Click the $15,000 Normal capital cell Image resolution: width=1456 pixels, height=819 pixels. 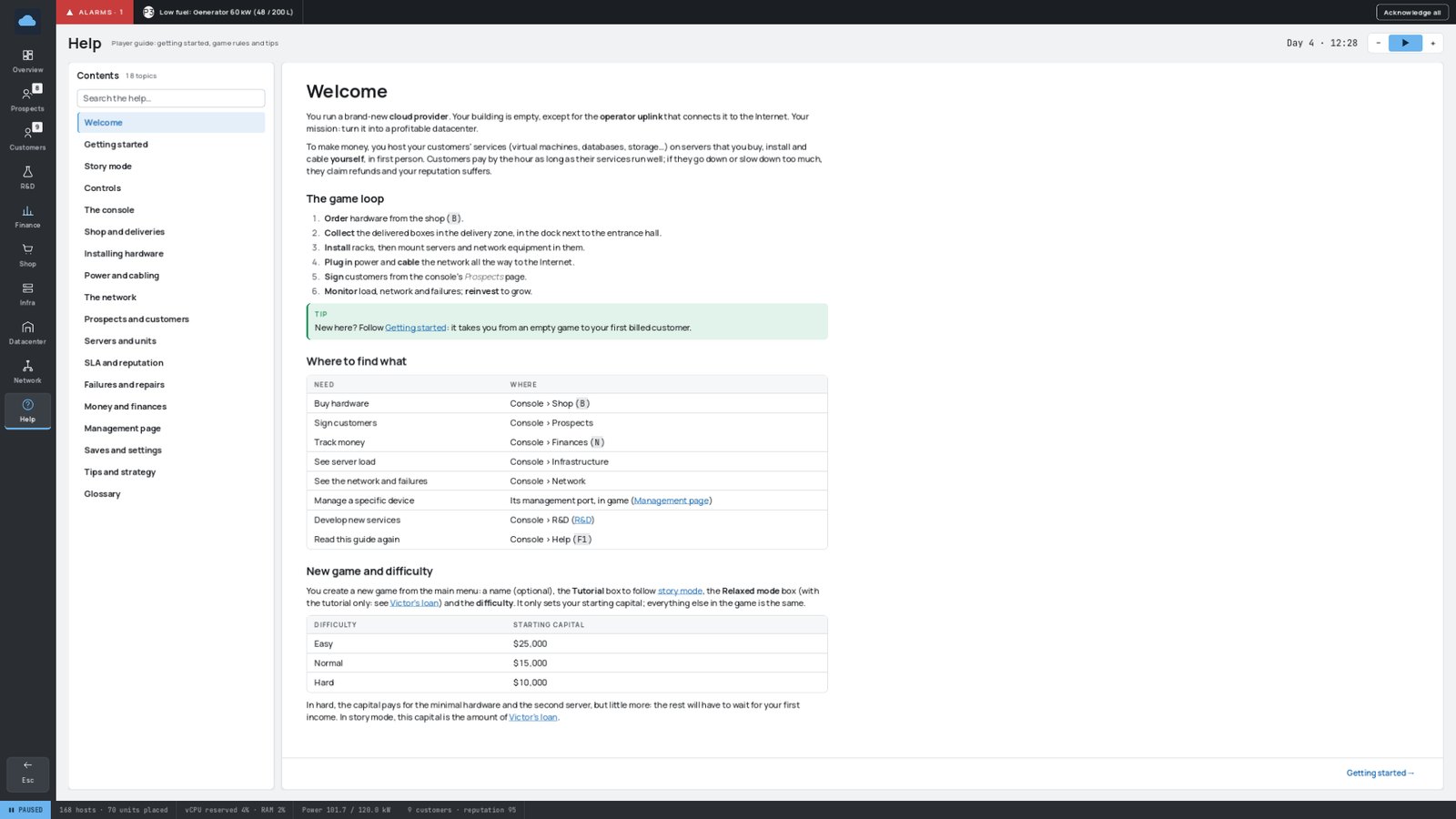[x=530, y=662]
